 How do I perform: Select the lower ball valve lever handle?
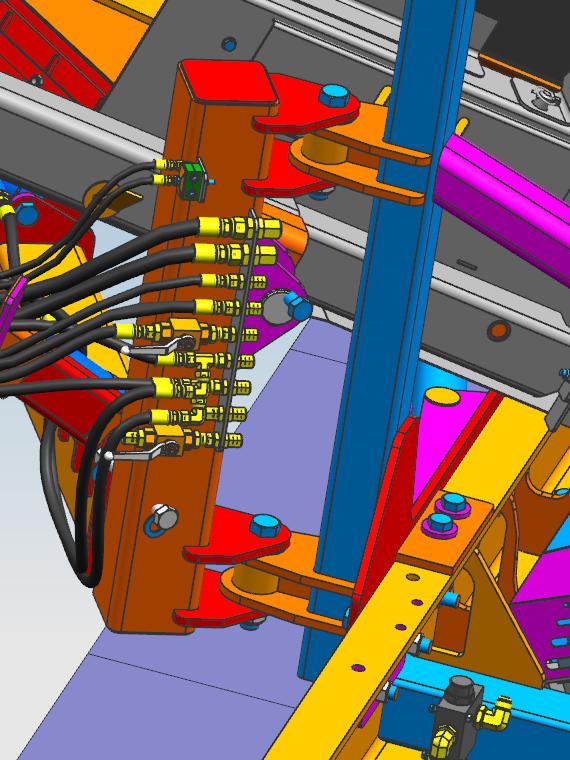tap(138, 454)
